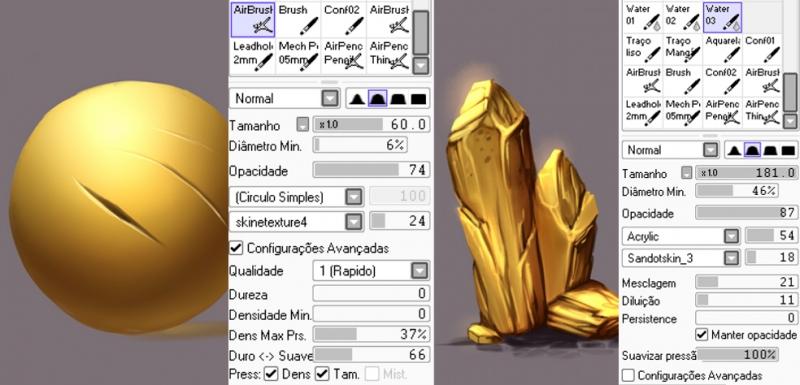Adjust Duro <-> Suave slider at 66
The height and width of the screenshot is (385, 800).
tap(371, 354)
